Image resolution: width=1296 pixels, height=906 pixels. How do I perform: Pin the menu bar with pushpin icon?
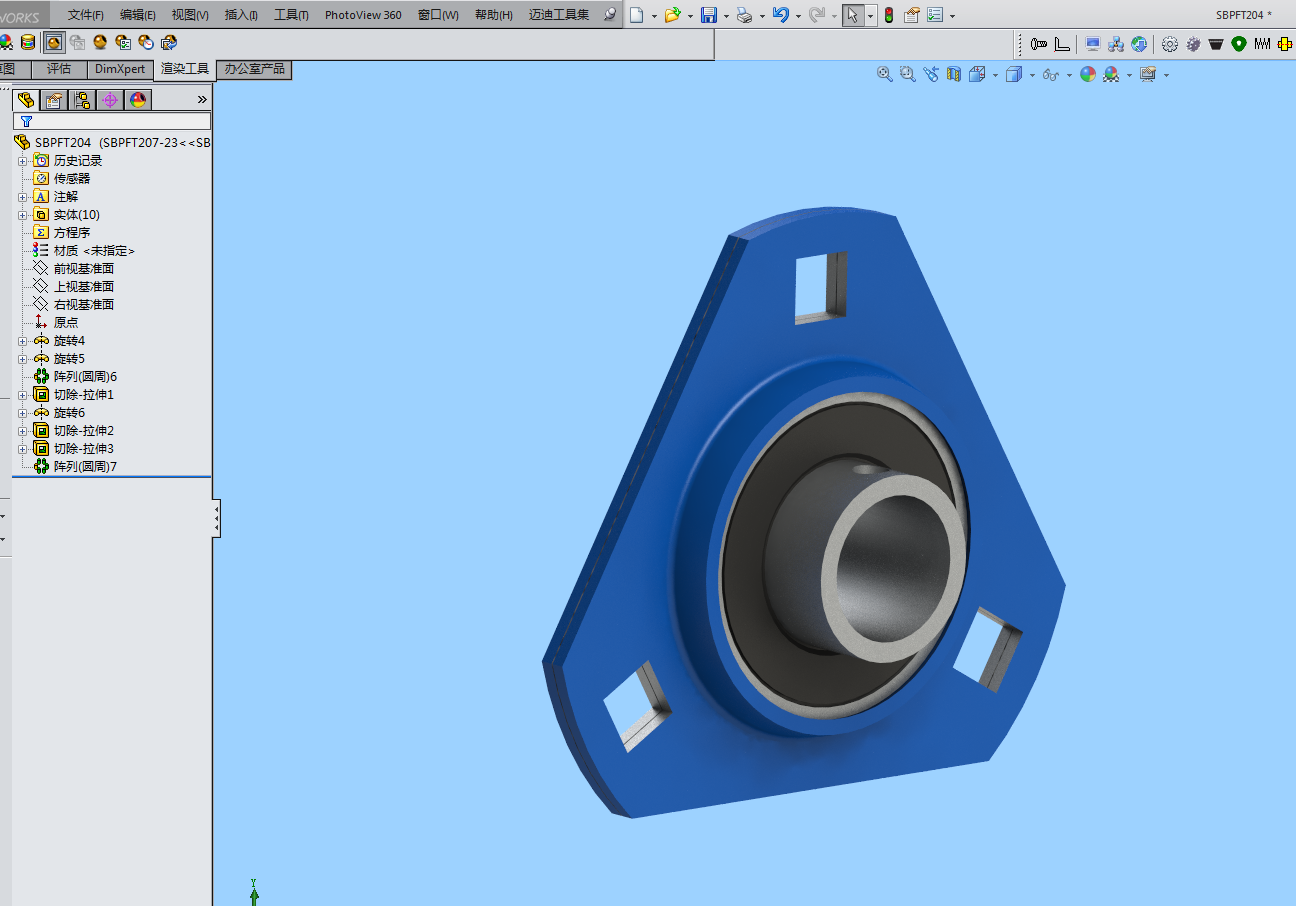click(609, 15)
